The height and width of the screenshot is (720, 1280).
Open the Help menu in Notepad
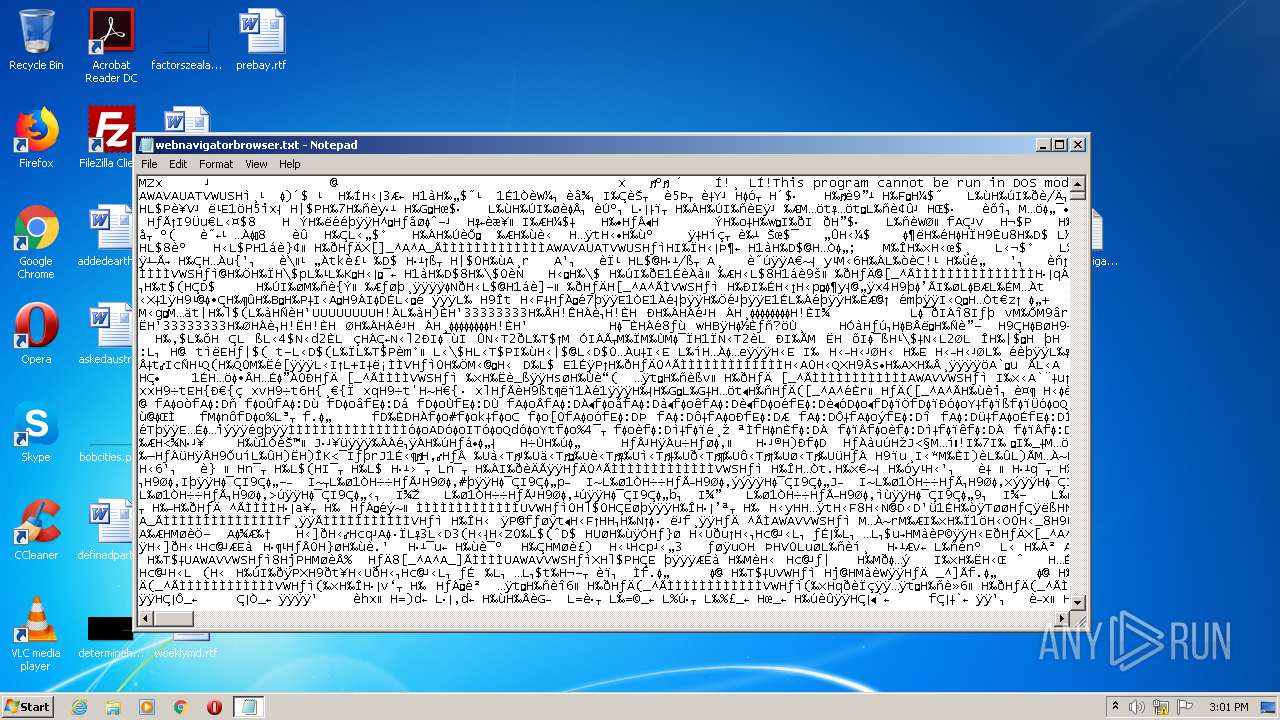pos(289,164)
